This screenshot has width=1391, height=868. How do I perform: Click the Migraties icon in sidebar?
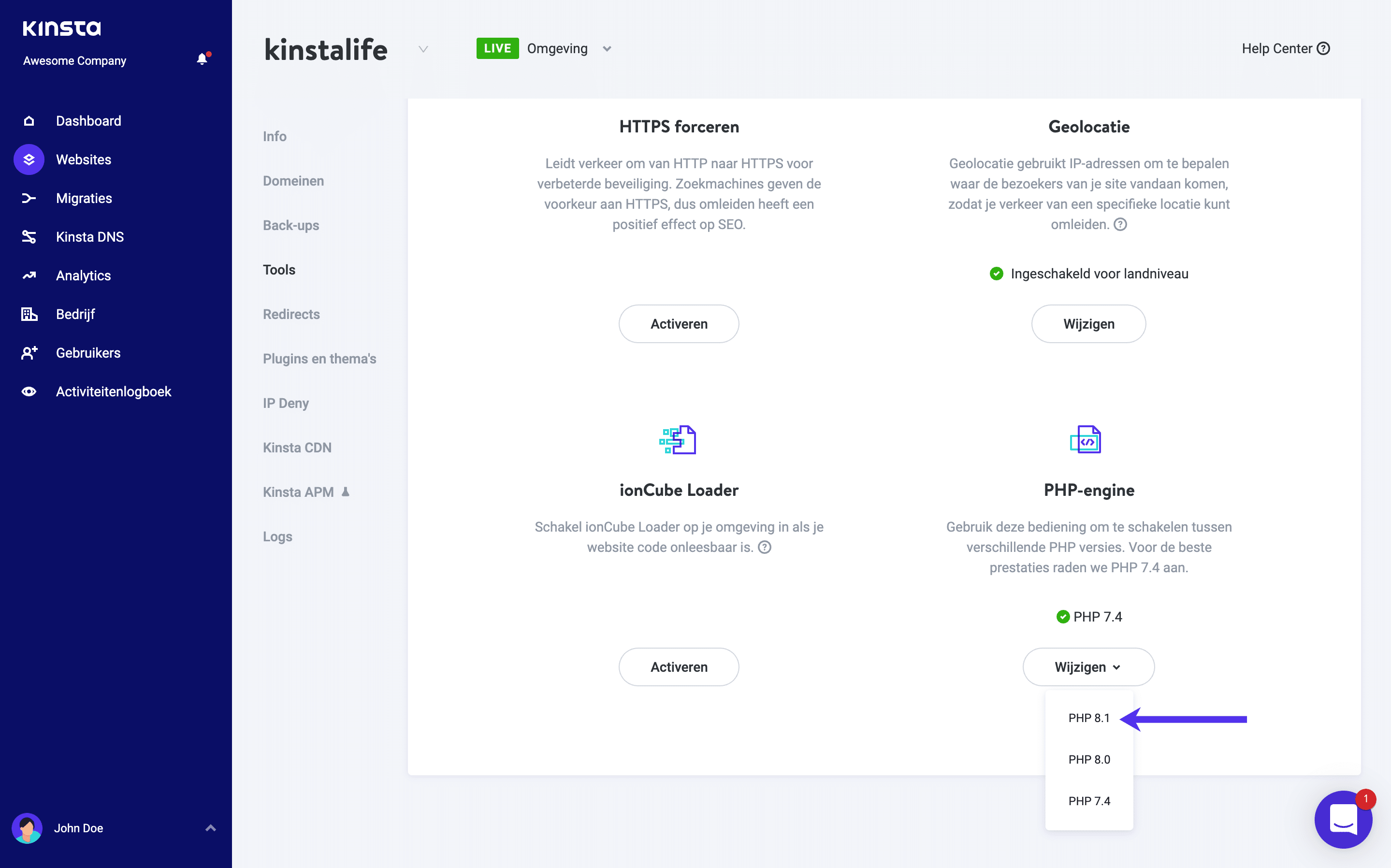click(x=27, y=198)
